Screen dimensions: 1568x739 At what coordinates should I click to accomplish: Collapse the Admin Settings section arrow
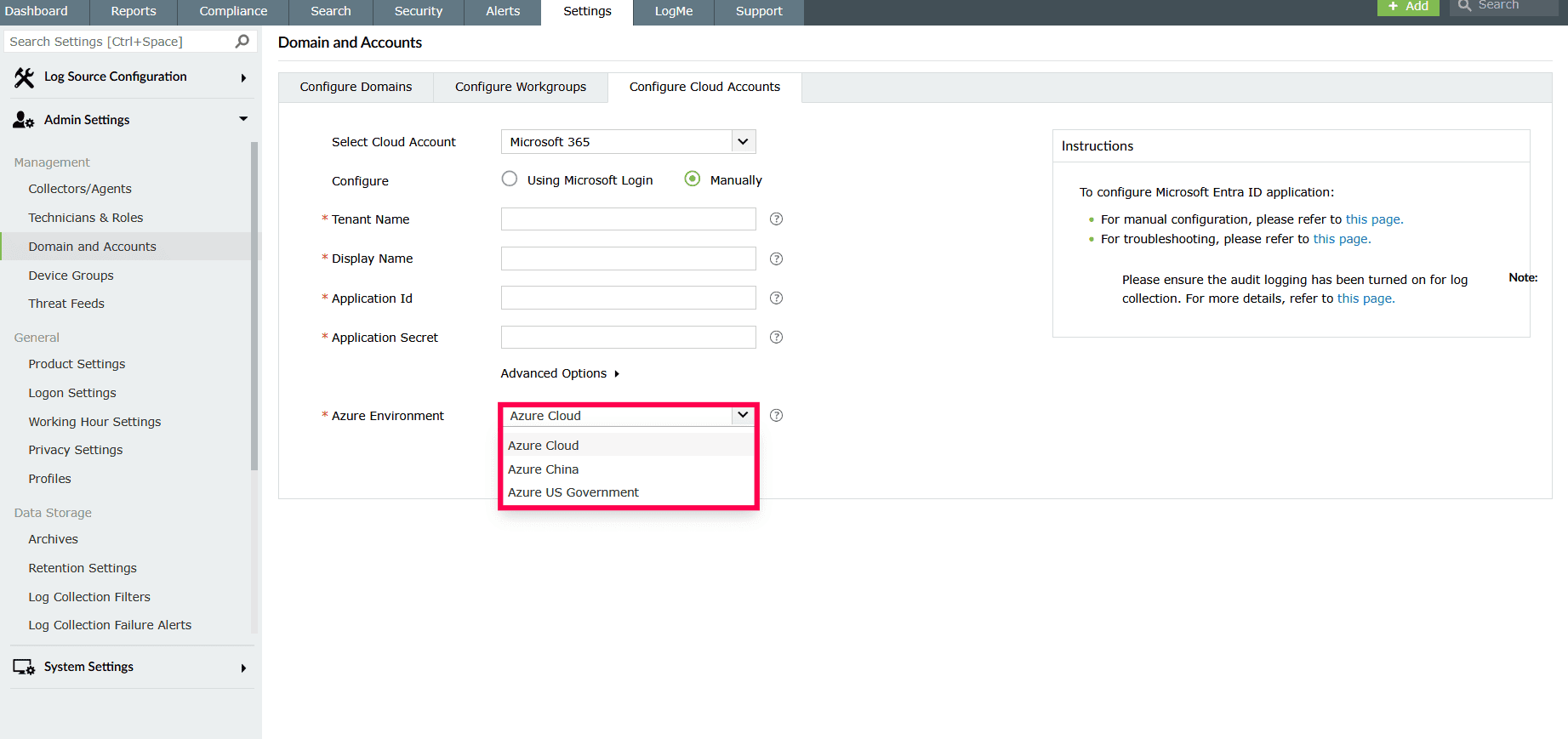(x=243, y=119)
